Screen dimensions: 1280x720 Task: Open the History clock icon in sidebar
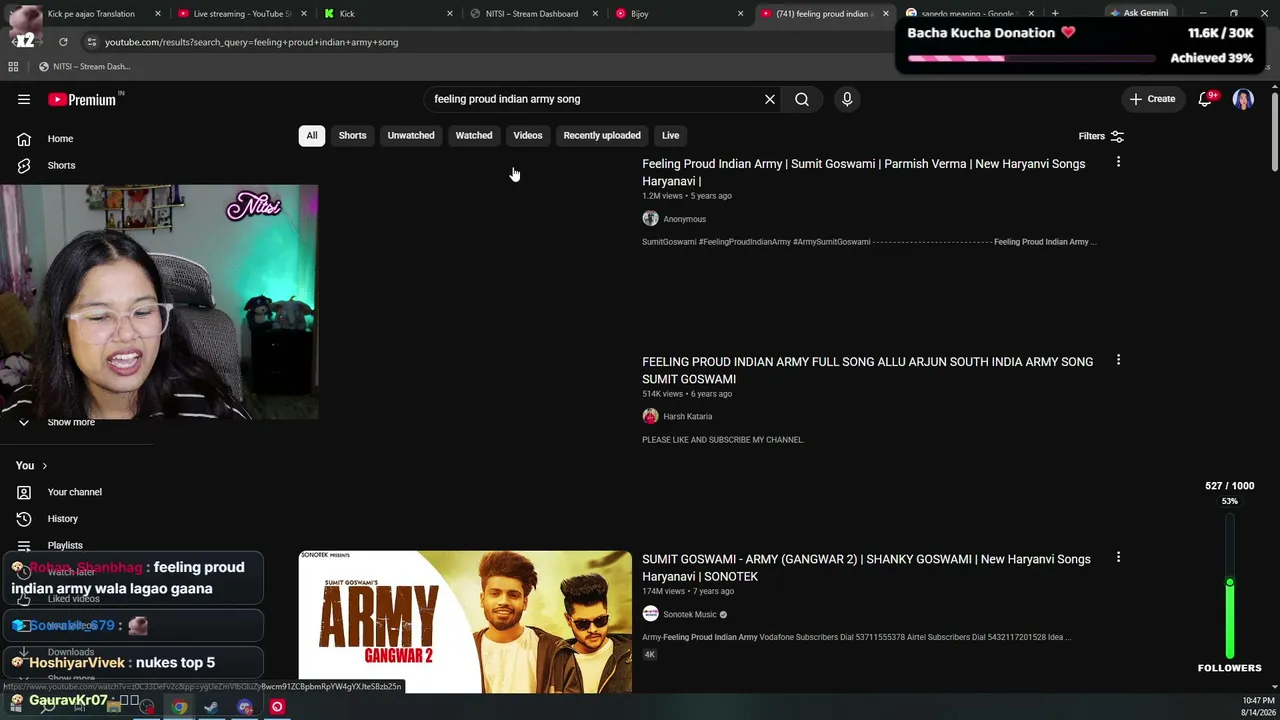click(x=24, y=519)
